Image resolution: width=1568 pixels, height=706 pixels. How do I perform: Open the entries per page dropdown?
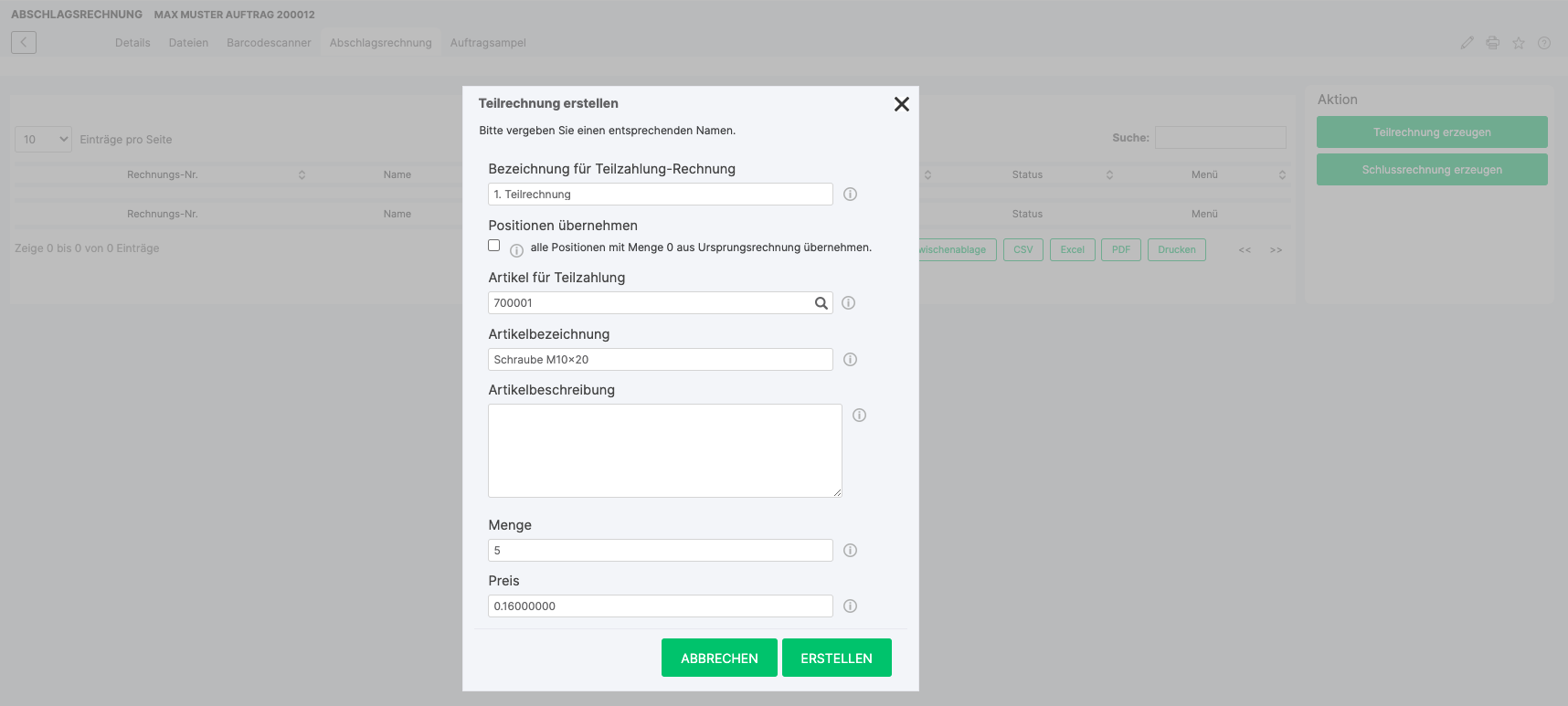43,140
